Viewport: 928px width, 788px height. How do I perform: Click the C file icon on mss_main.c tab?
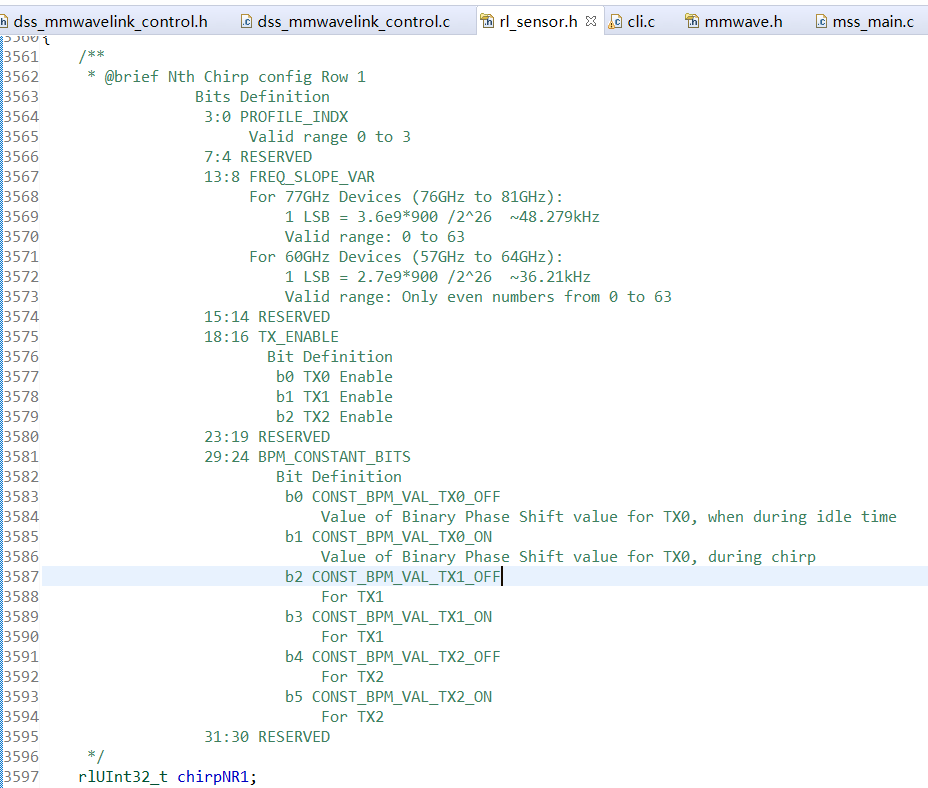821,22
